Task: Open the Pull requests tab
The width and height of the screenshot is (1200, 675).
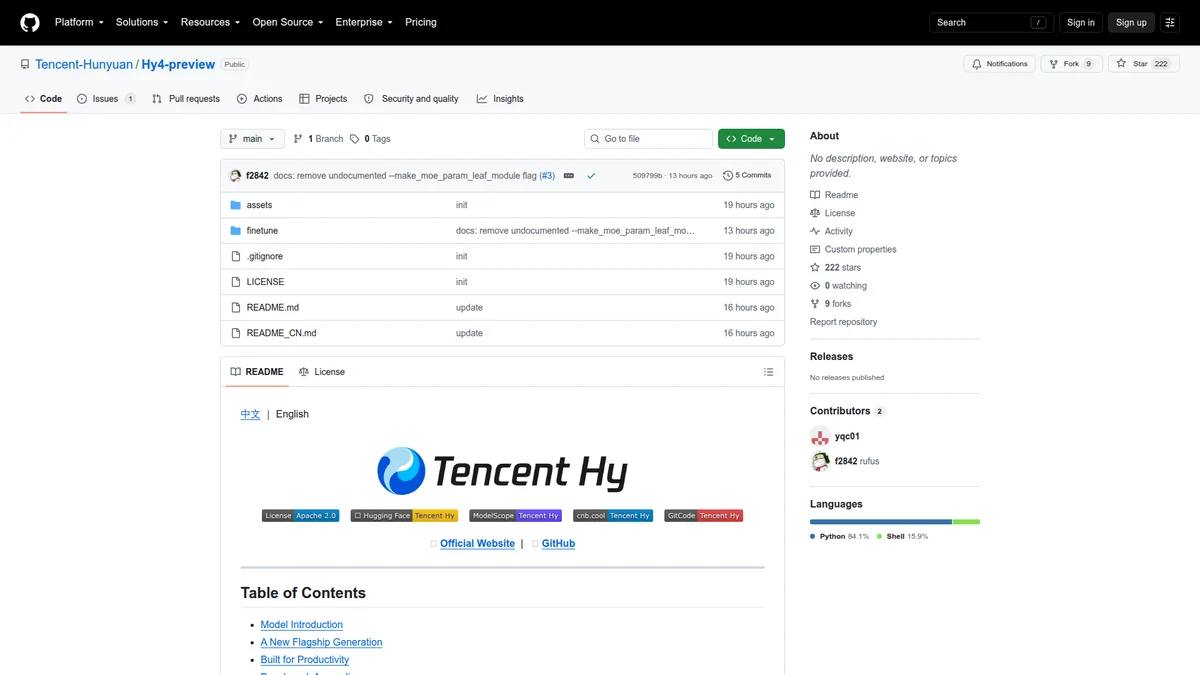Action: (186, 99)
